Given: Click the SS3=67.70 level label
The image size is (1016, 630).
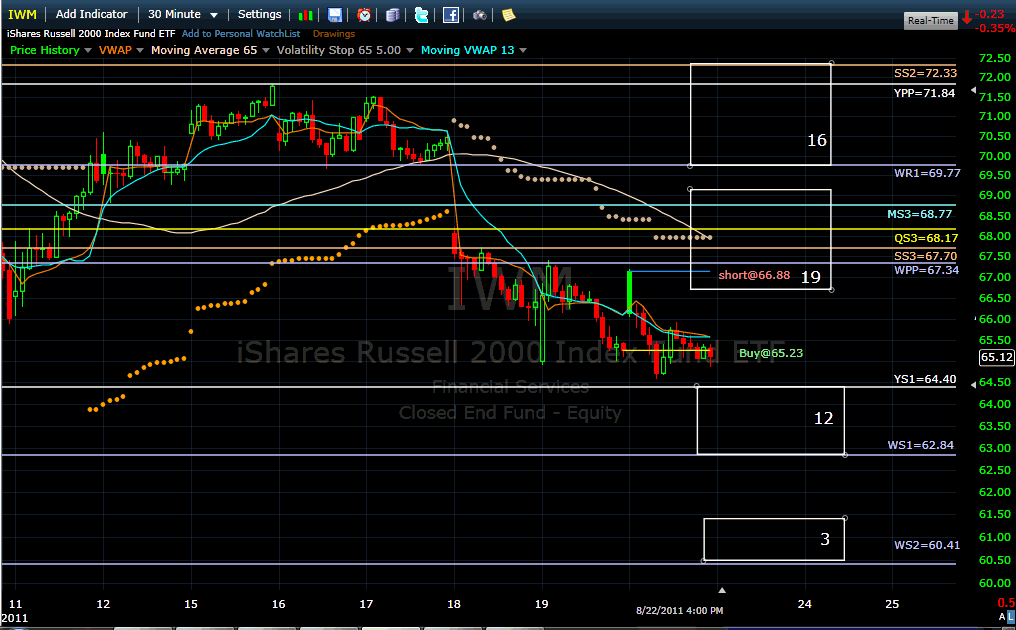Looking at the screenshot, I should tap(925, 256).
